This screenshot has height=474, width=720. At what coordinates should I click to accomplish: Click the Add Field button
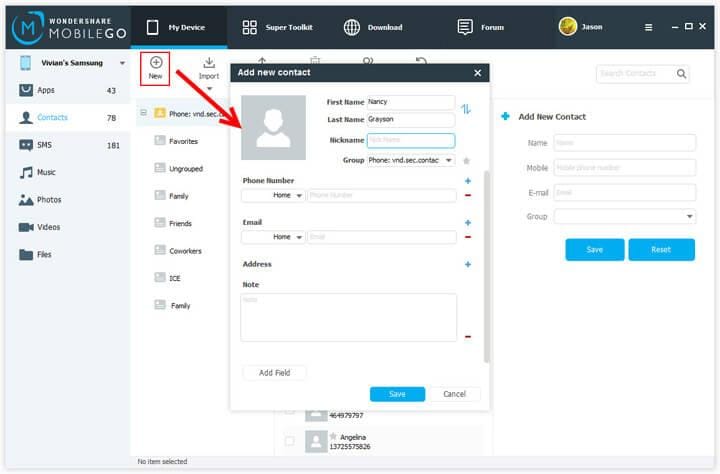[274, 373]
